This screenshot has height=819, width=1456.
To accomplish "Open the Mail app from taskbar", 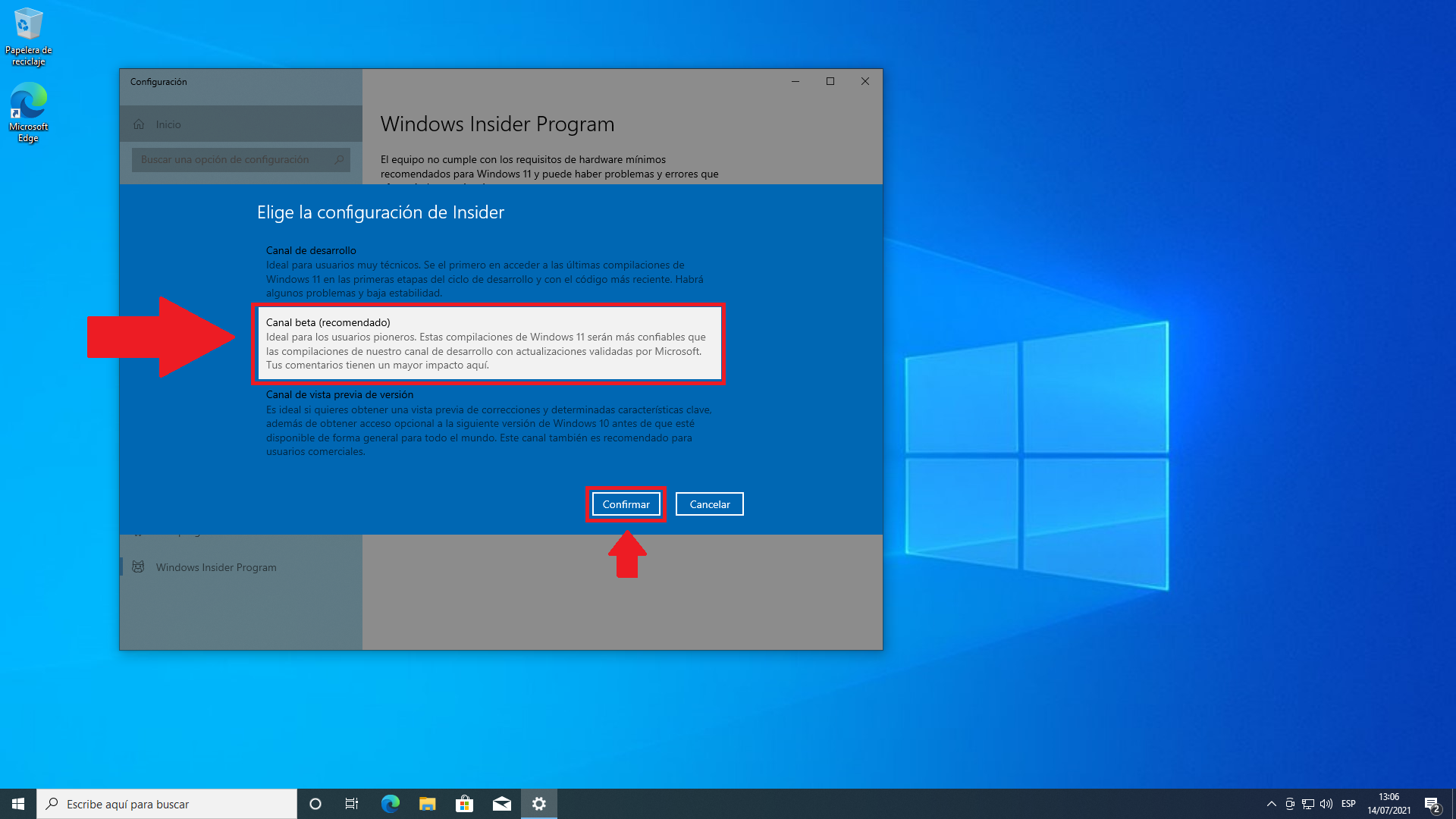I will click(x=501, y=804).
